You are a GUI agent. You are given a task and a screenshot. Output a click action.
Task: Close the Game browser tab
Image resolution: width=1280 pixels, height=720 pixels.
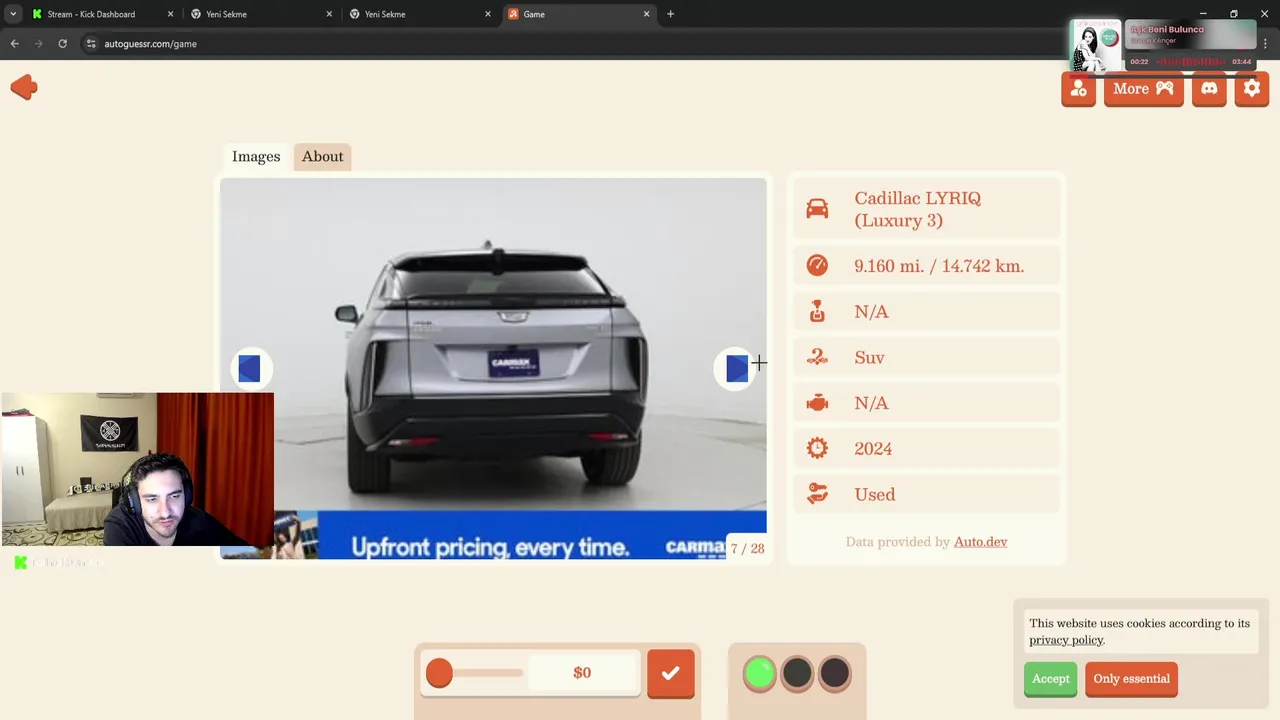[646, 14]
